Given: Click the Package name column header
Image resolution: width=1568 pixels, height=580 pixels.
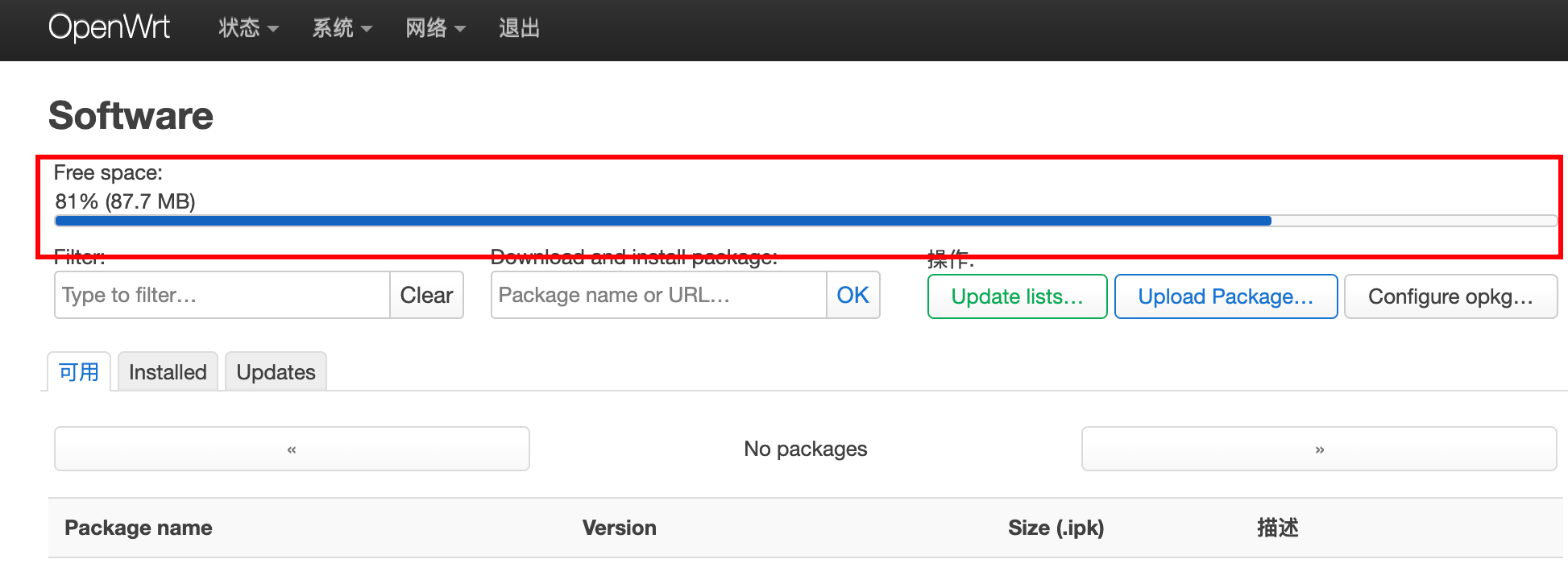Looking at the screenshot, I should [139, 528].
